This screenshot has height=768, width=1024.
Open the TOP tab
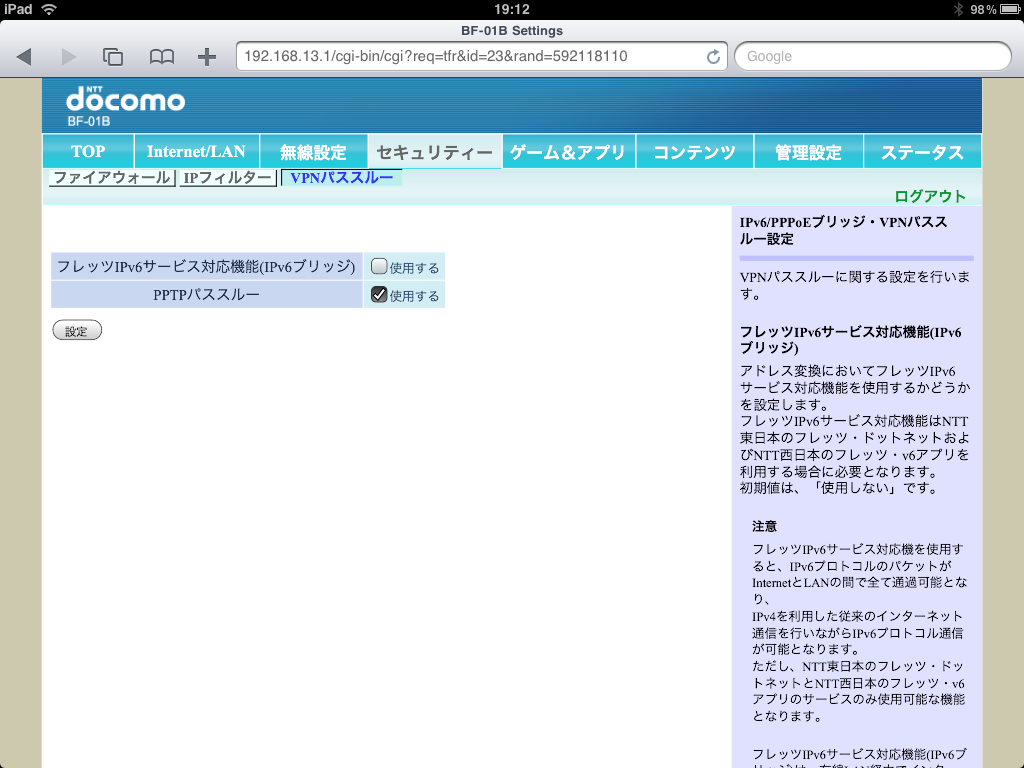pos(88,152)
